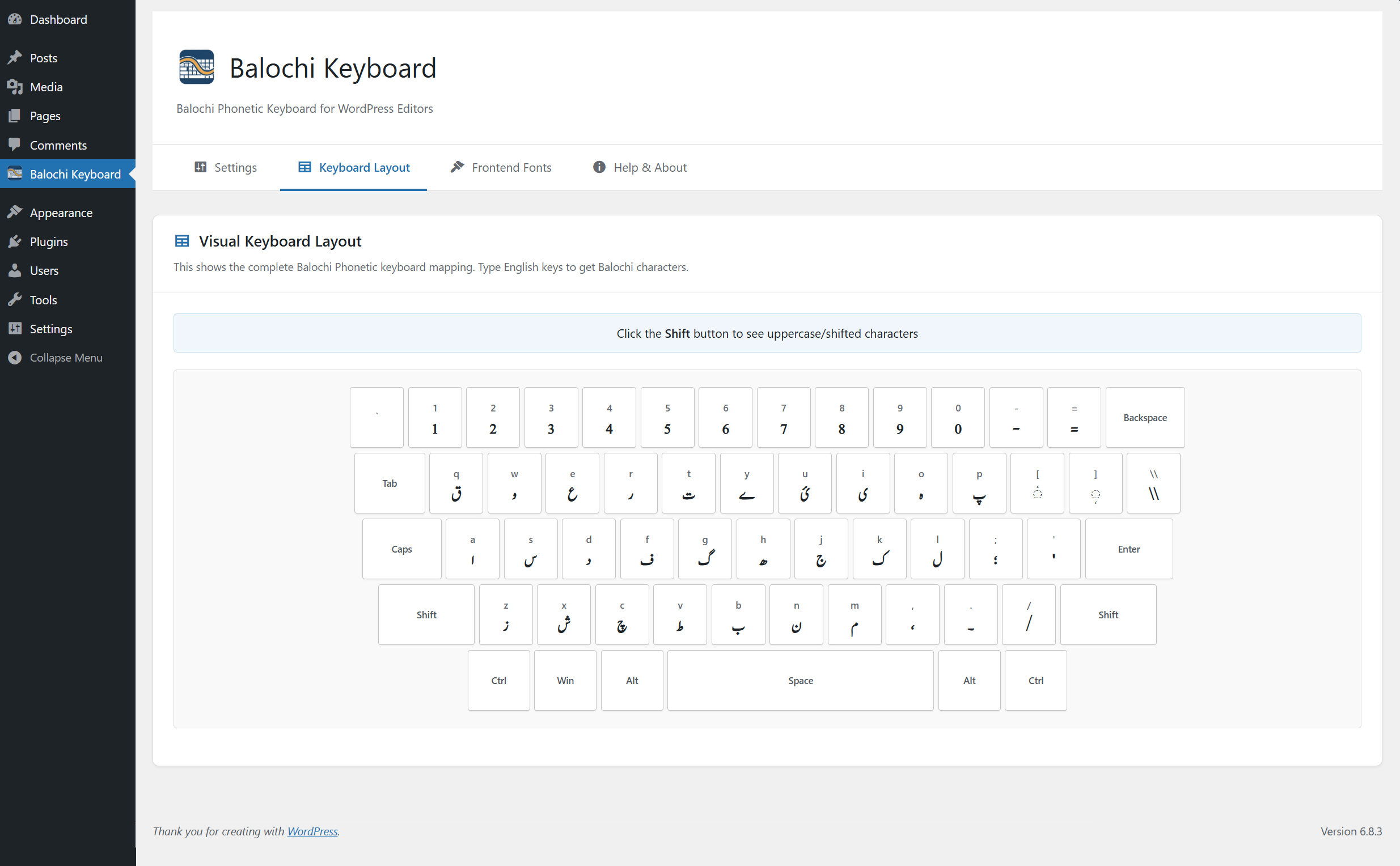Open the Users menu item

(x=67, y=270)
